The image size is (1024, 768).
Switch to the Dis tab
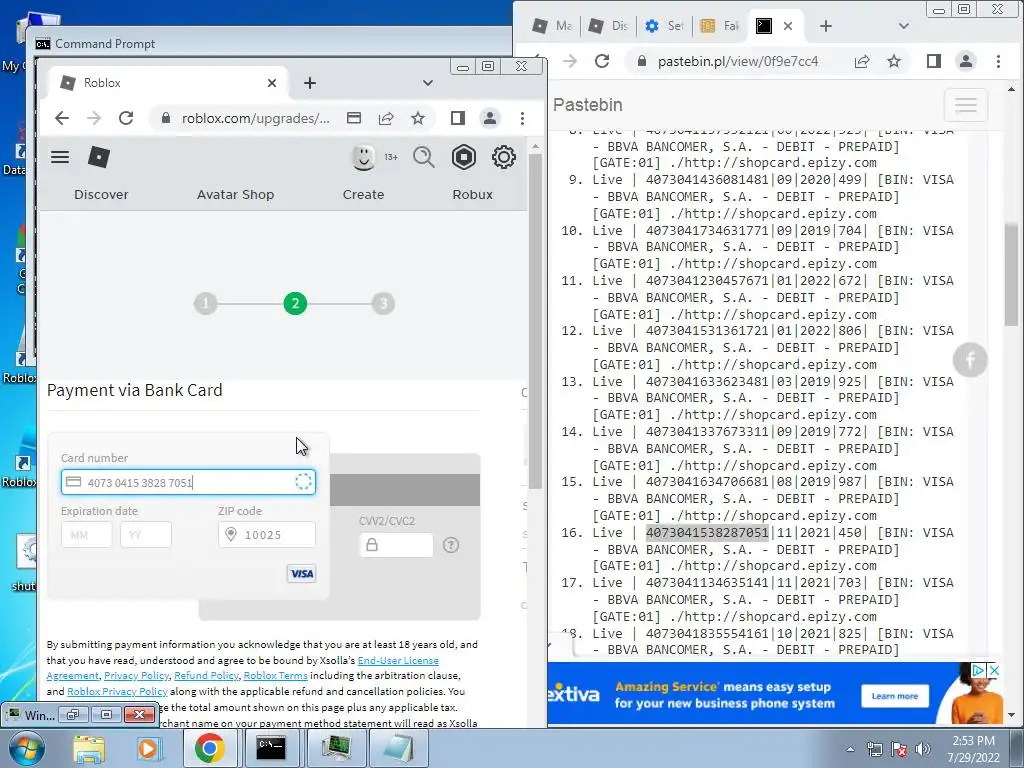pyautogui.click(x=608, y=26)
